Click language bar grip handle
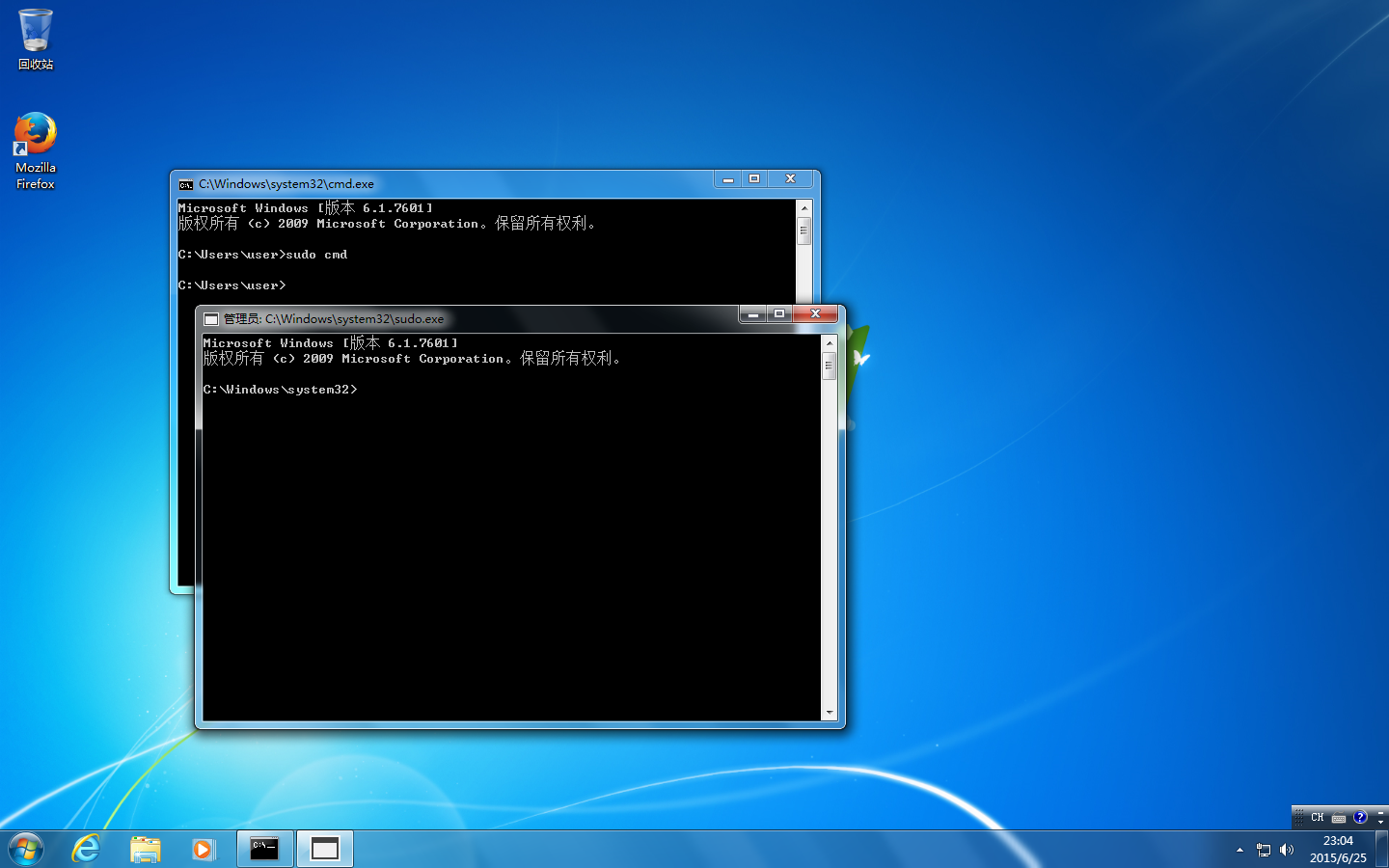Viewport: 1389px width, 868px height. (x=1299, y=817)
